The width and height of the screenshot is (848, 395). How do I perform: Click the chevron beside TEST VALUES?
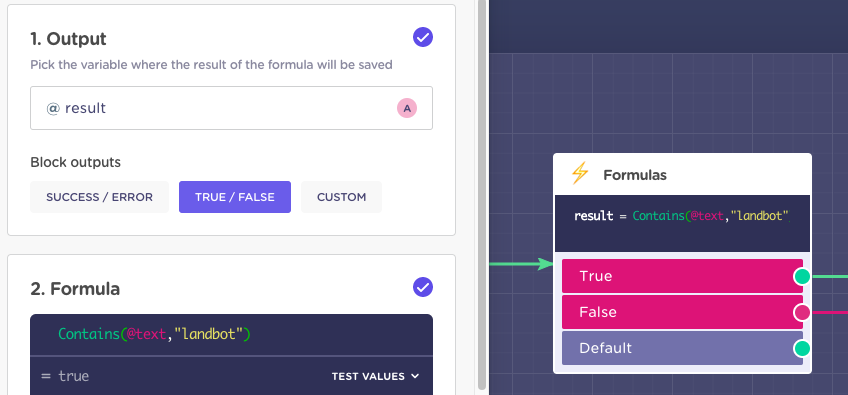415,376
